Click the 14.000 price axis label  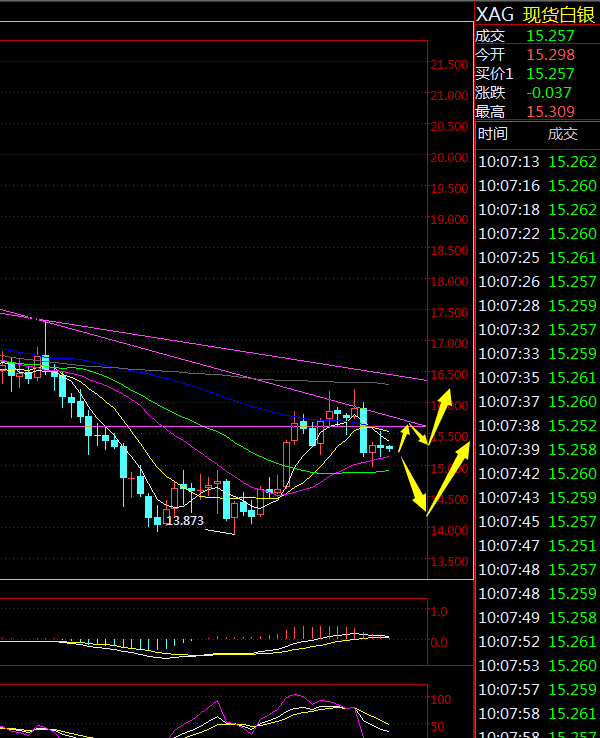coord(449,530)
